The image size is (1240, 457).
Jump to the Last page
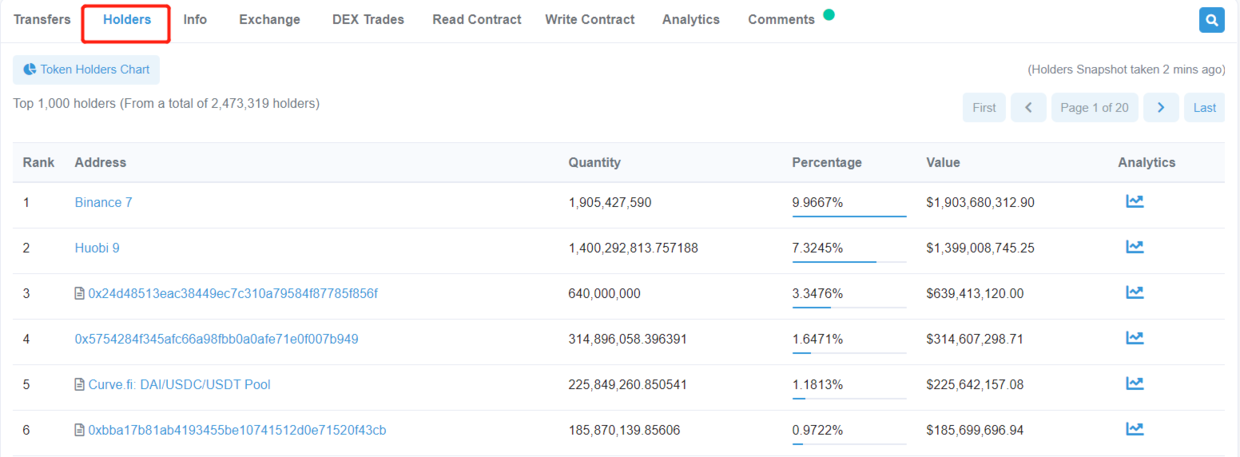click(1204, 108)
